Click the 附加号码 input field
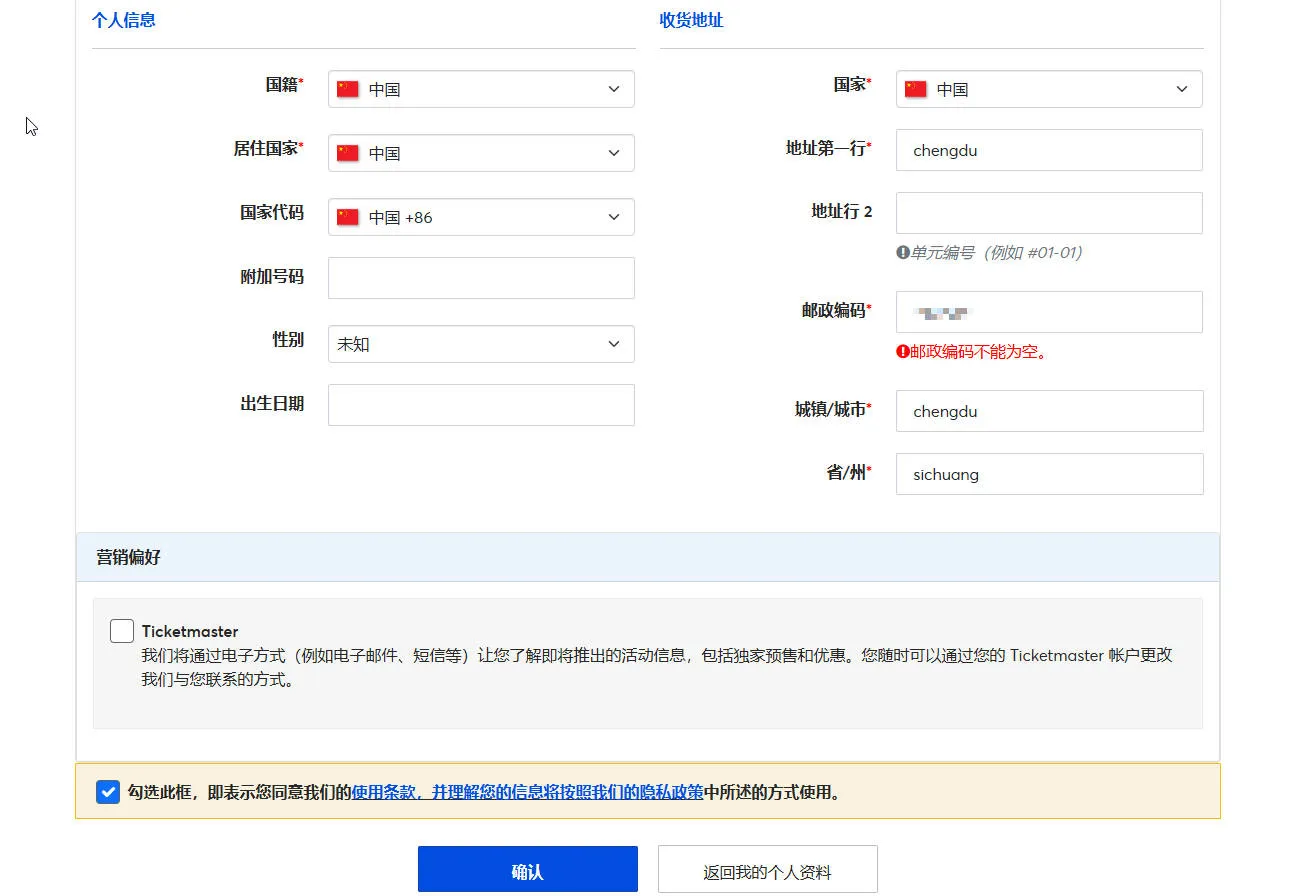 pyautogui.click(x=481, y=278)
